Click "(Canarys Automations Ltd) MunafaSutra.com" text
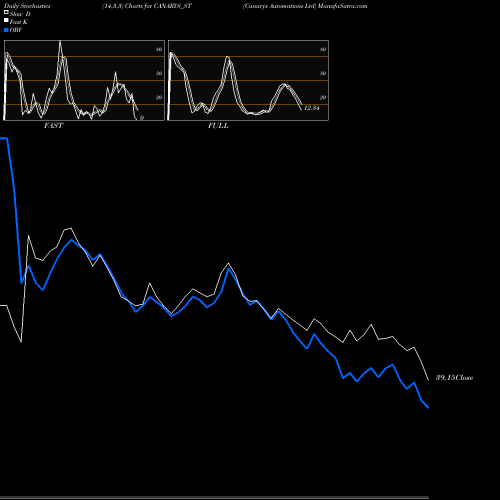The height and width of the screenshot is (500, 500). pos(305,6)
